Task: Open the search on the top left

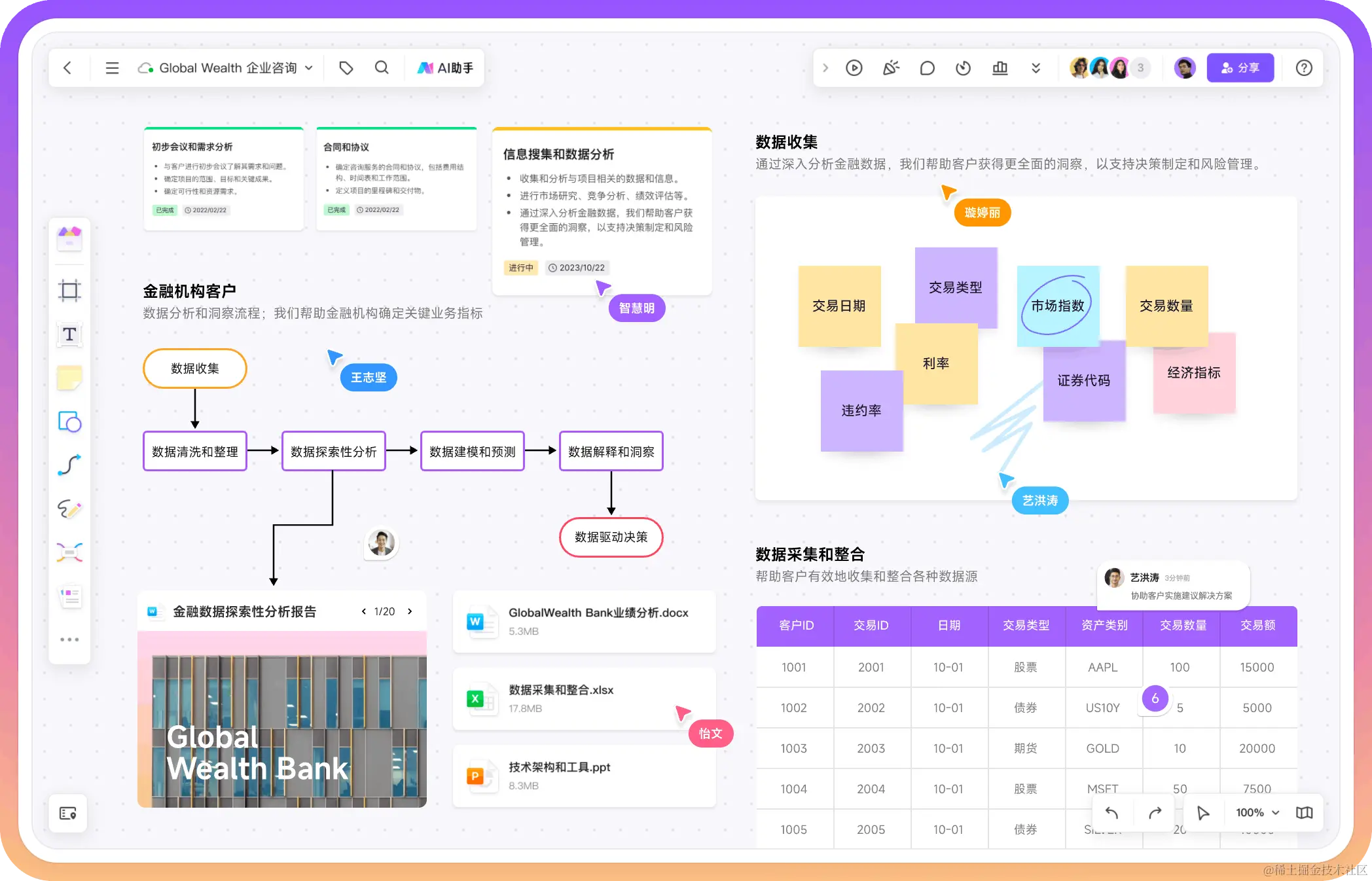Action: [382, 67]
